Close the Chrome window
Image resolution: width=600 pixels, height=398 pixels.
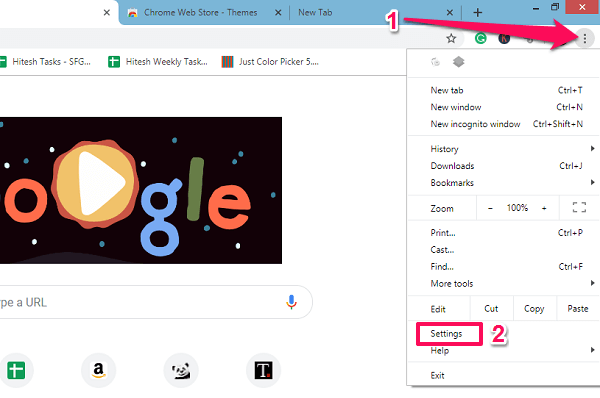(x=582, y=7)
